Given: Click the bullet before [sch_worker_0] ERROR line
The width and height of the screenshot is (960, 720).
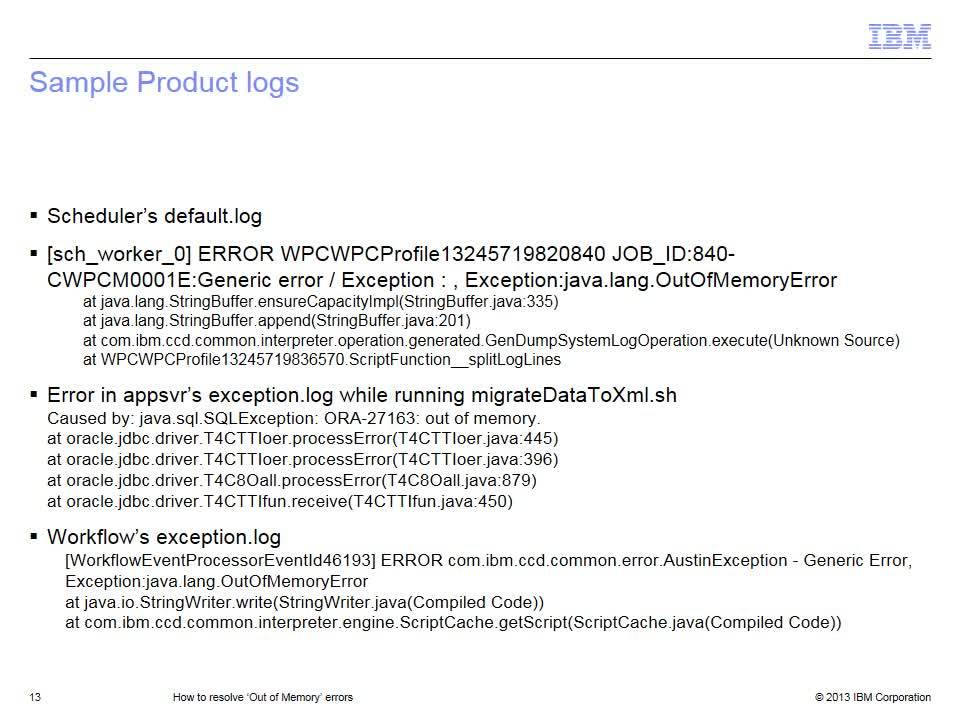Looking at the screenshot, I should [x=34, y=253].
